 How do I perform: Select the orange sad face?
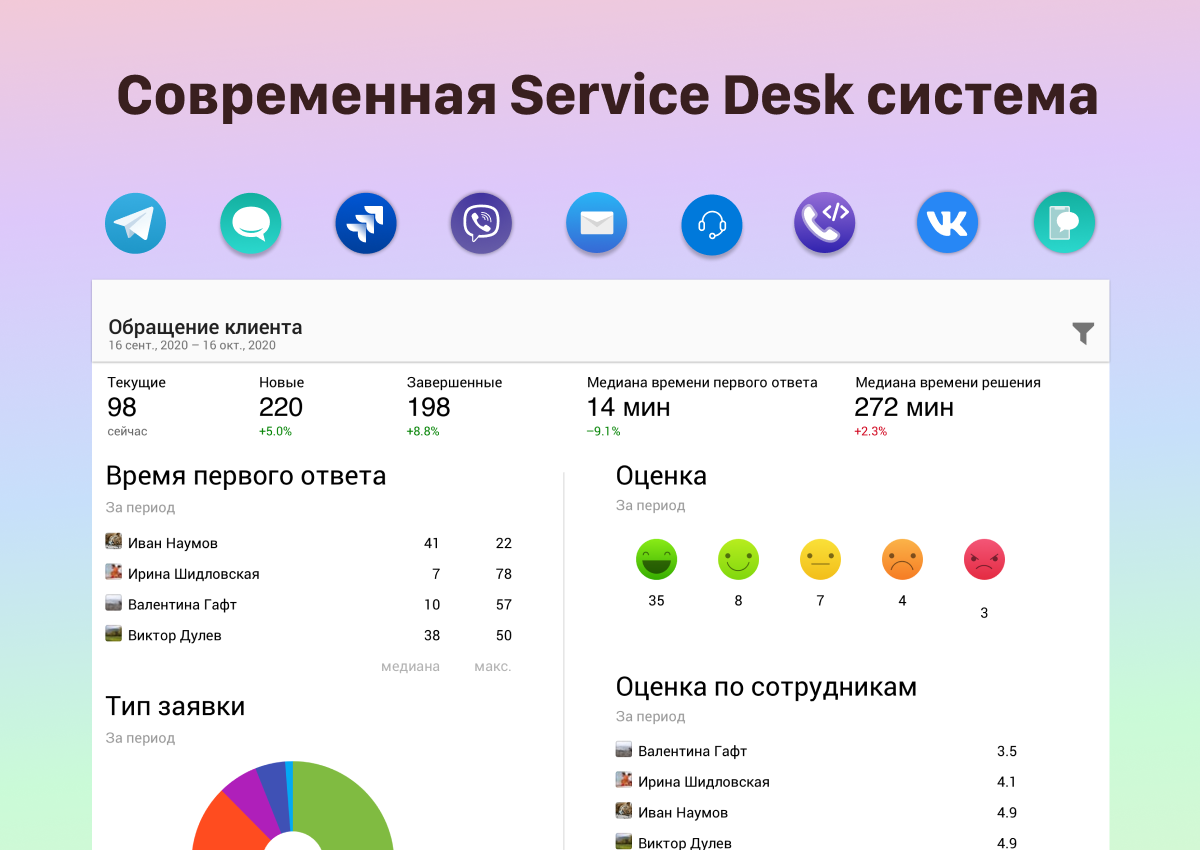(x=902, y=559)
